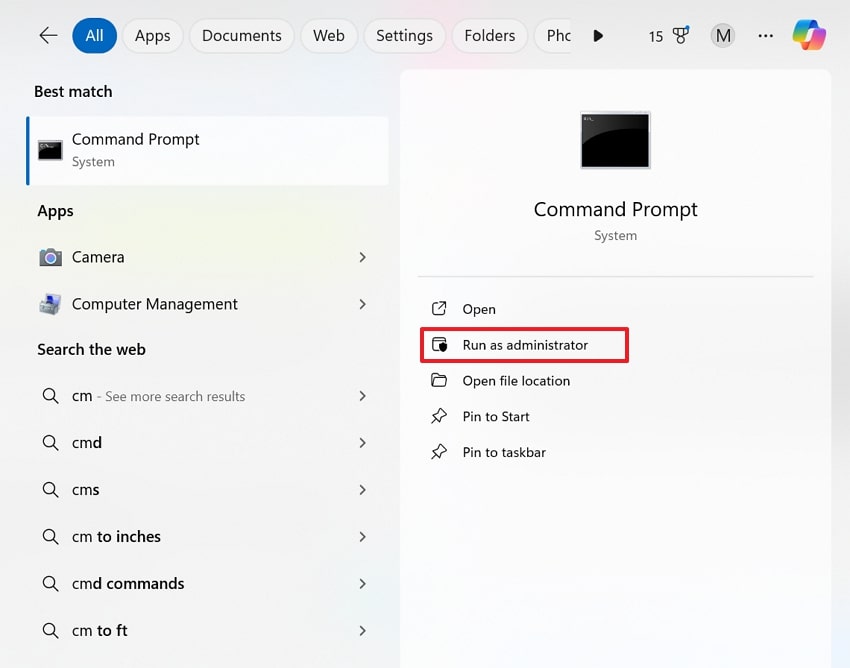This screenshot has height=668, width=850.
Task: Click the 'Command Prompt' title in details pane
Action: click(x=615, y=209)
